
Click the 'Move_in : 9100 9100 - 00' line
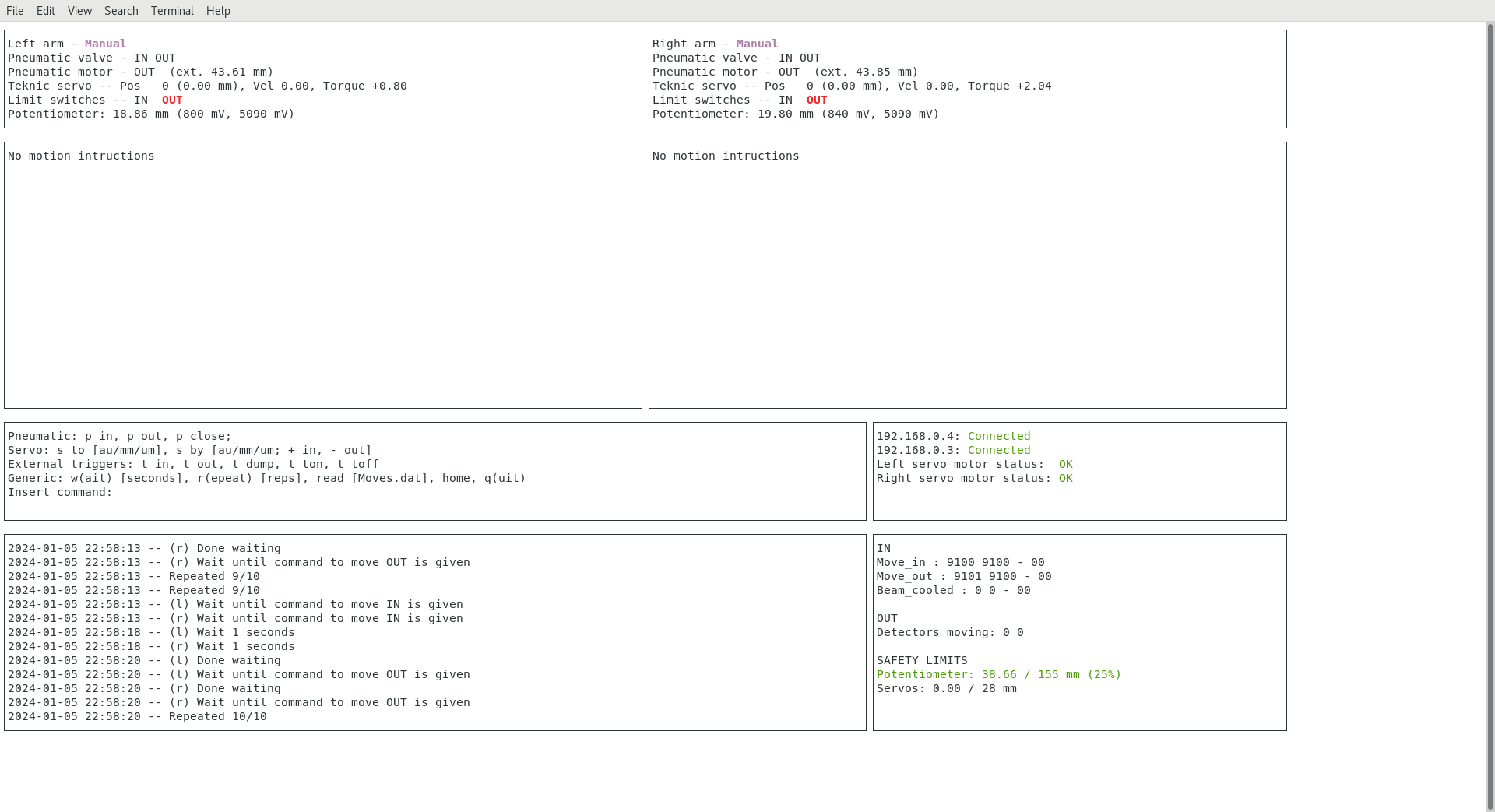[x=961, y=562]
